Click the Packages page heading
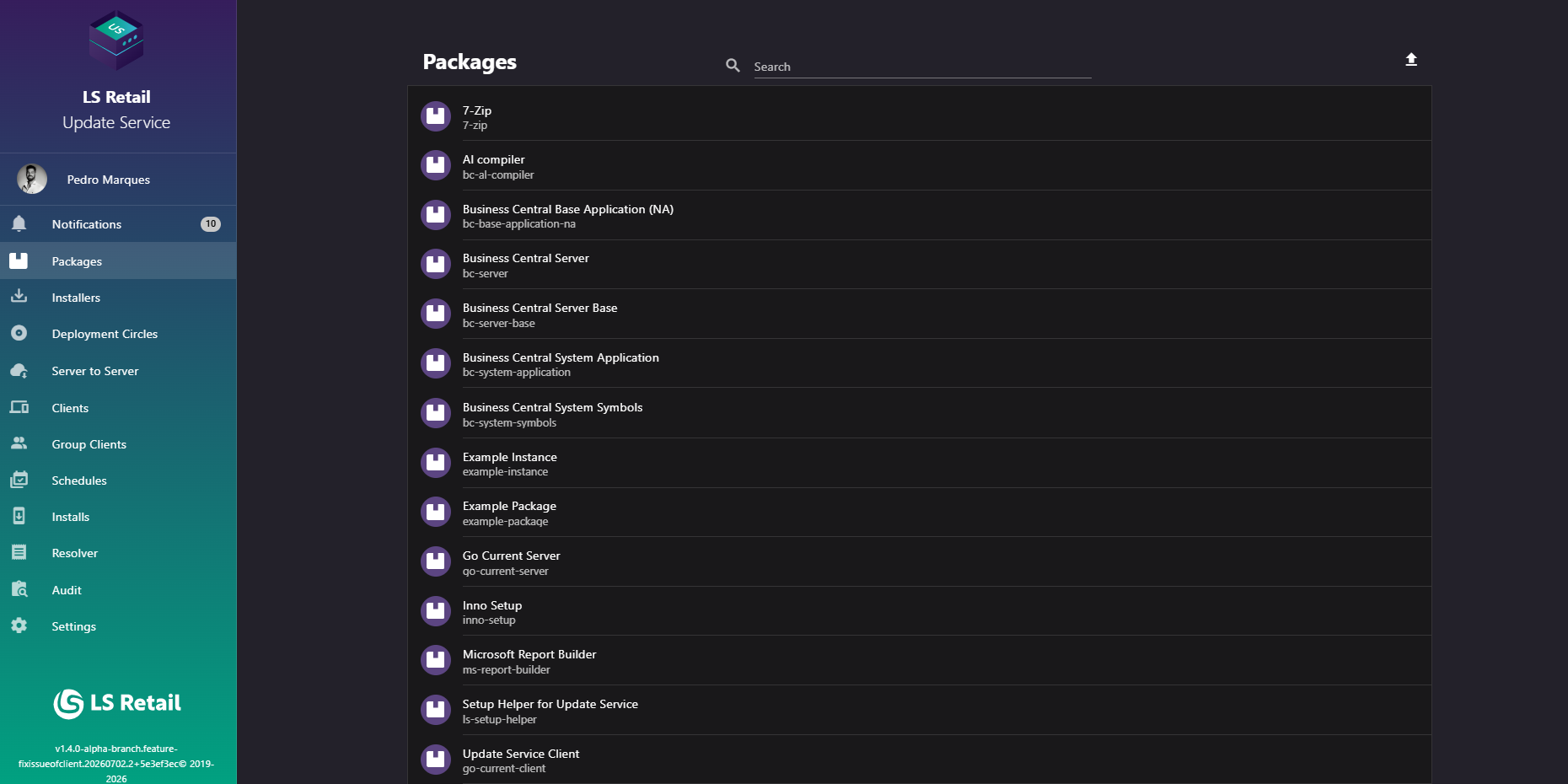 click(470, 62)
